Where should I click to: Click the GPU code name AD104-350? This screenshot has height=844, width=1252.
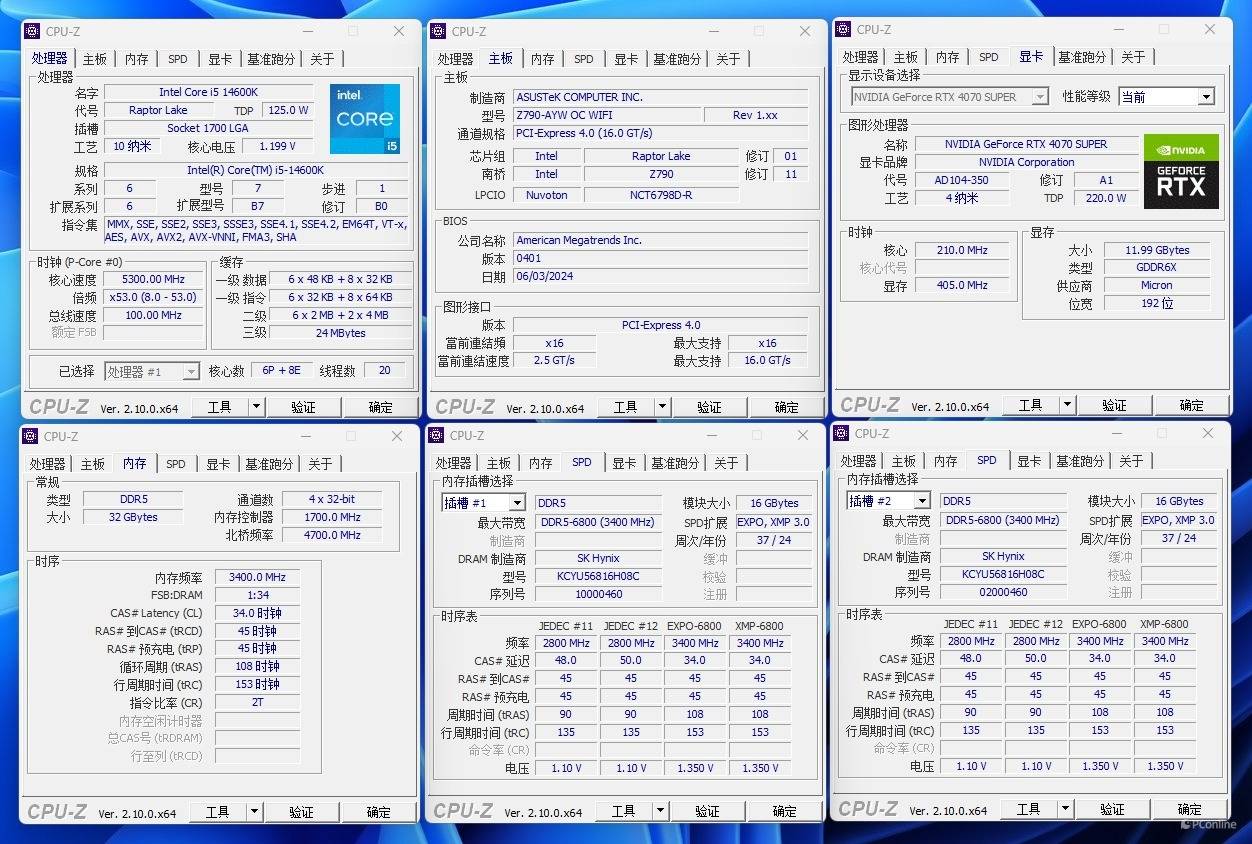(x=962, y=180)
